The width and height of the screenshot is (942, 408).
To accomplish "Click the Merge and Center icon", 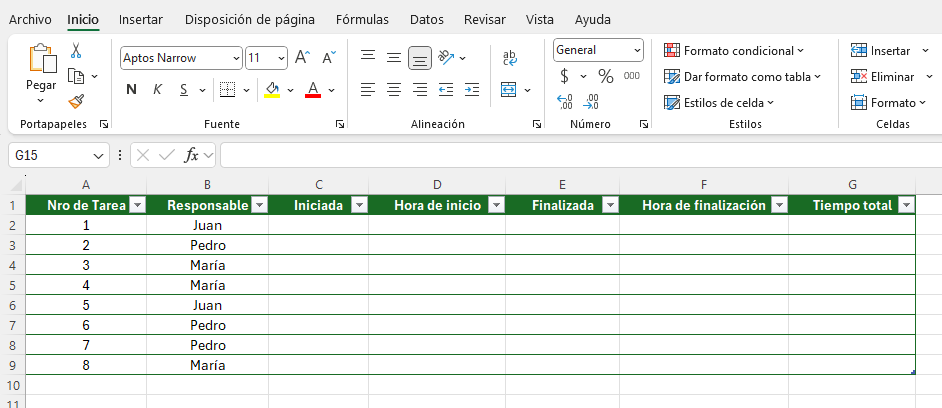I will [x=509, y=90].
